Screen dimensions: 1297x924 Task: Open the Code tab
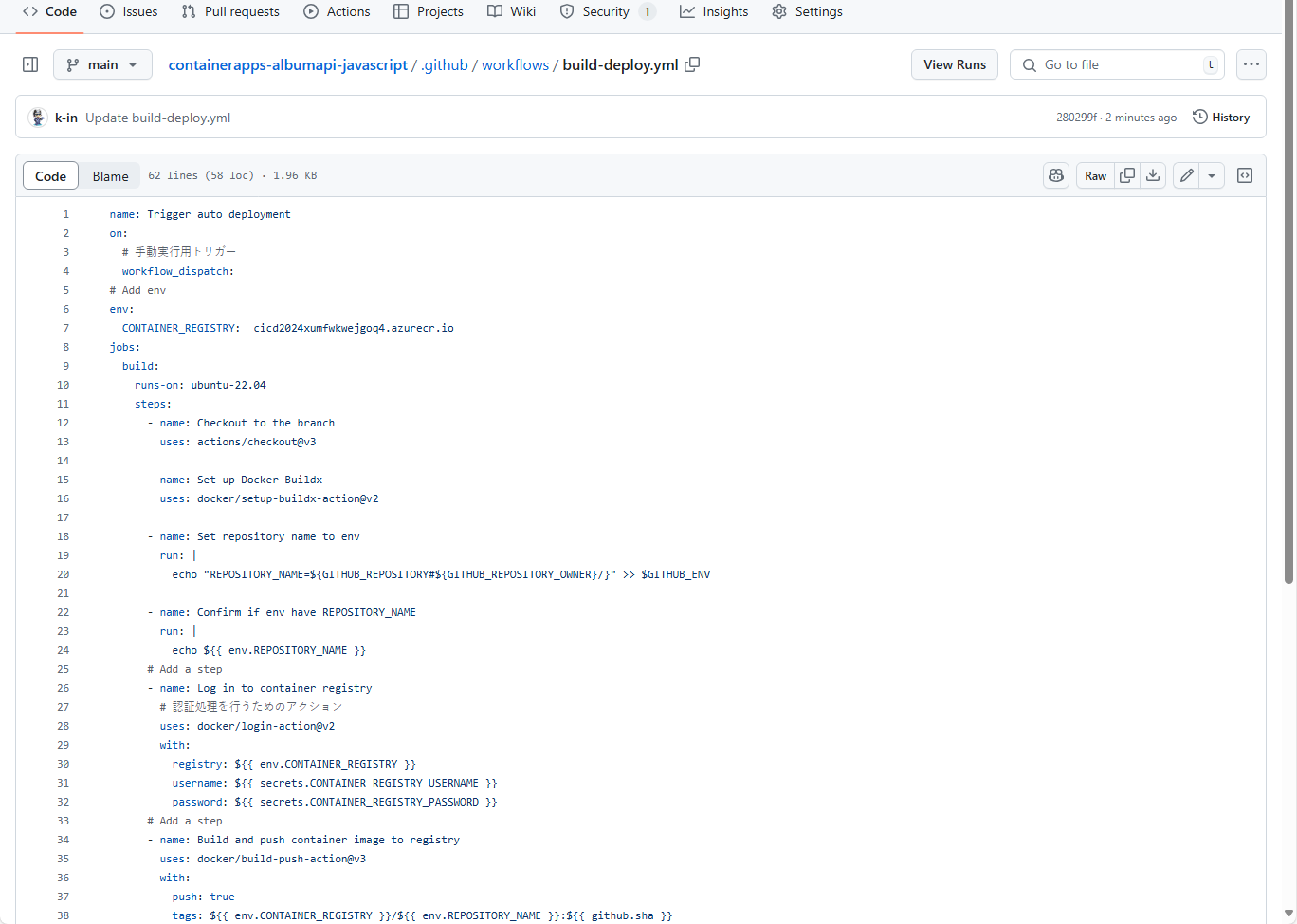pos(49,12)
